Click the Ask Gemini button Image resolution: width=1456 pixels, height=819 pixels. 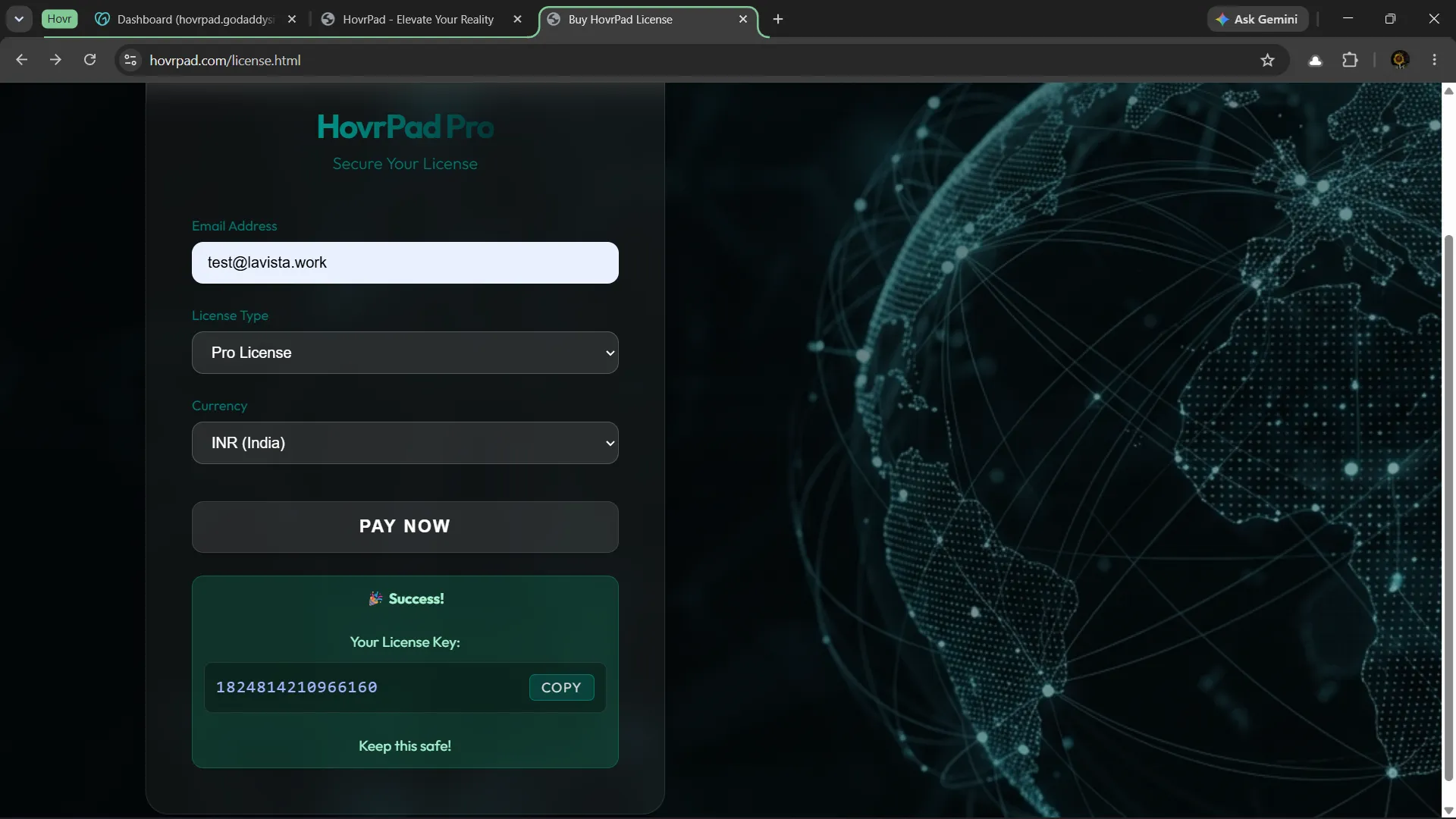(x=1257, y=19)
